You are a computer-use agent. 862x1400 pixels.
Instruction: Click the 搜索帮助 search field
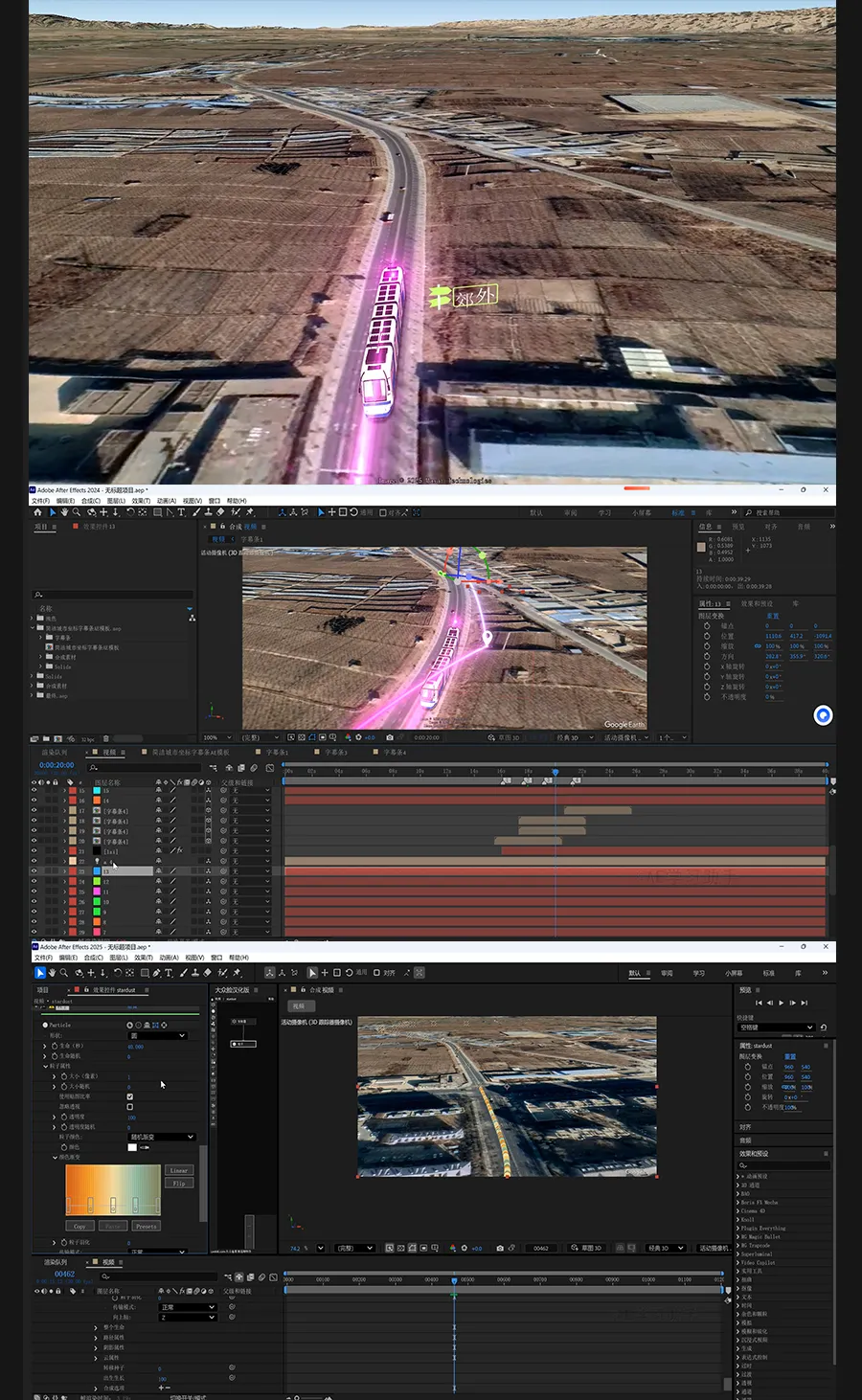tap(791, 513)
